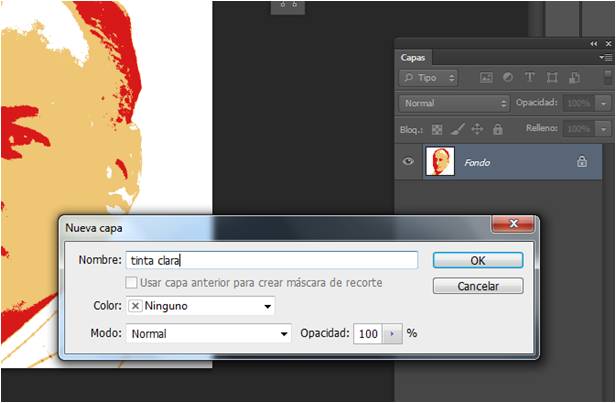Viewport: 616px width, 403px height.
Task: Expand the Tipo filter dropdown
Action: click(x=428, y=77)
